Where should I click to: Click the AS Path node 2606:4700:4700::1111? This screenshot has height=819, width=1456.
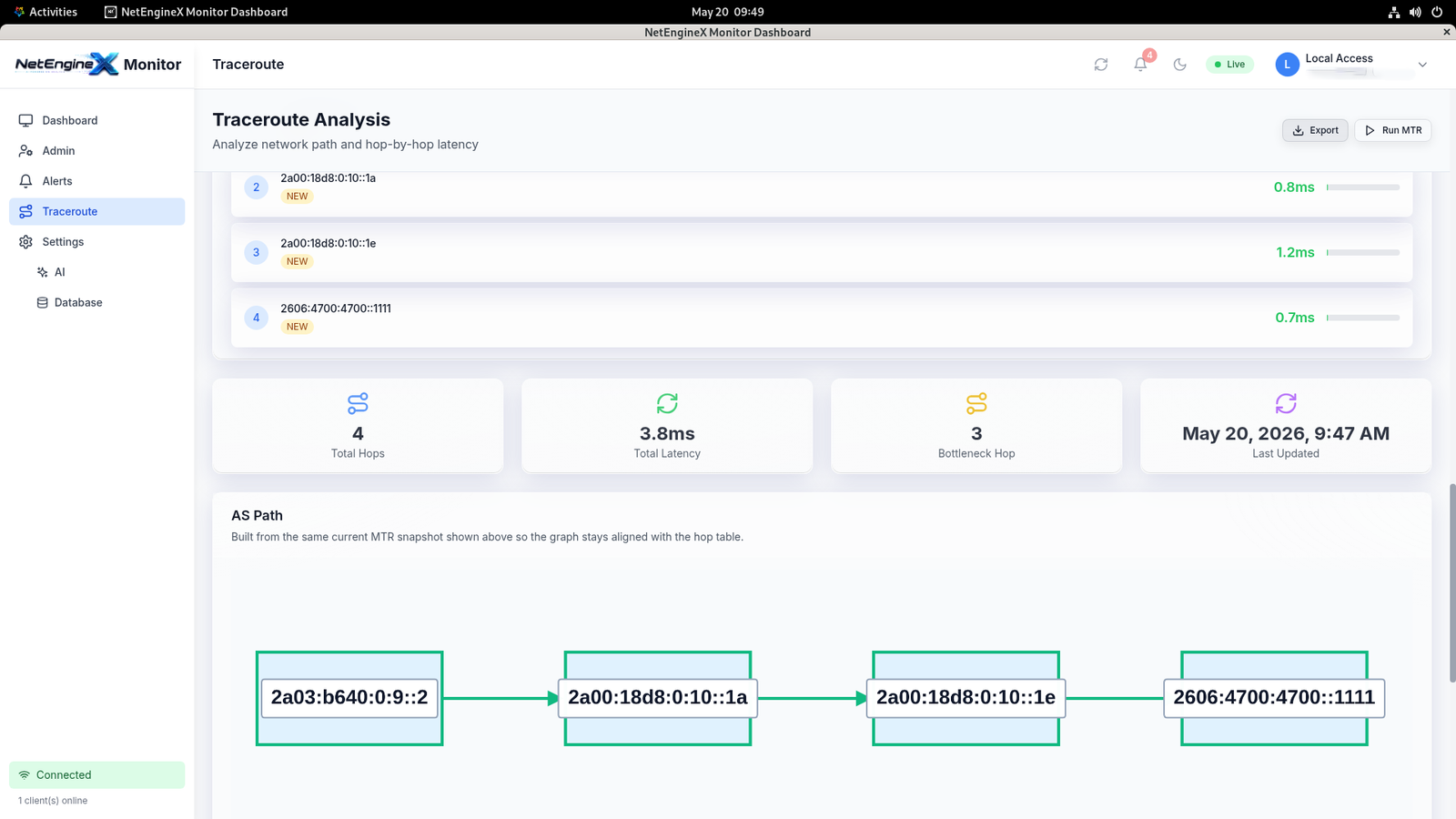point(1274,698)
